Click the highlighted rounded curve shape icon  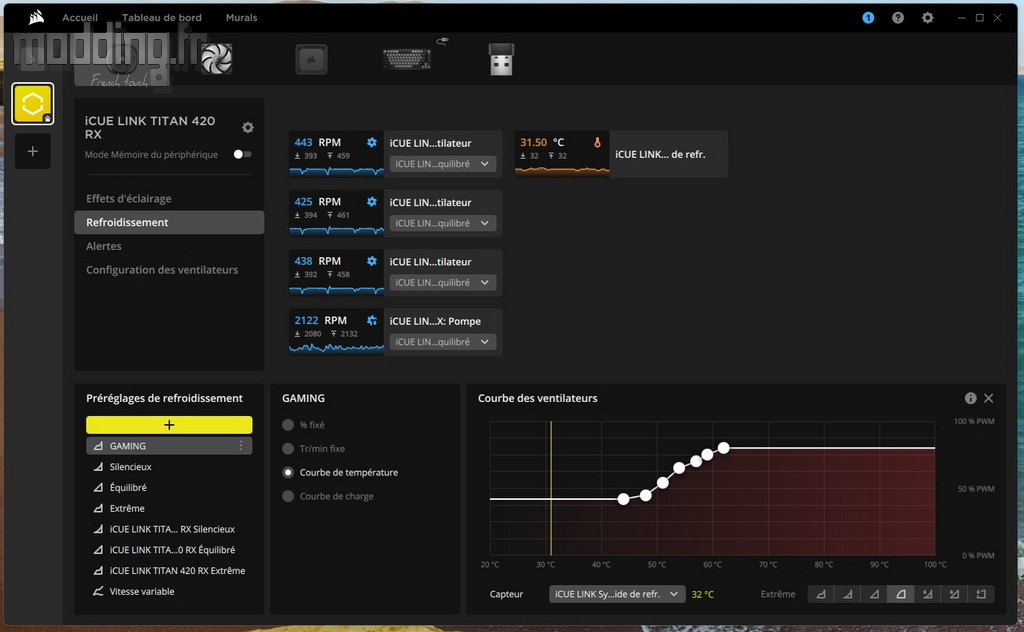[901, 594]
